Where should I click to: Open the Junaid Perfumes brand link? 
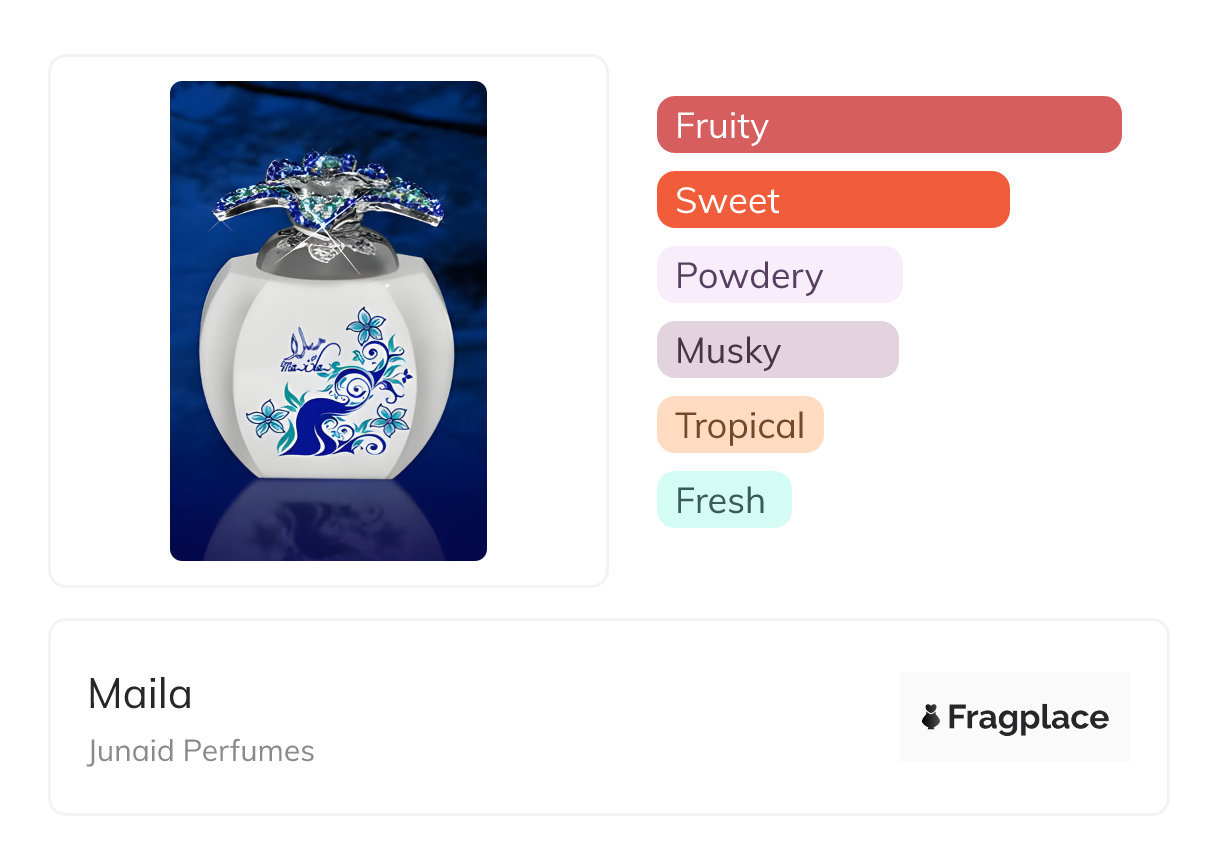click(201, 751)
